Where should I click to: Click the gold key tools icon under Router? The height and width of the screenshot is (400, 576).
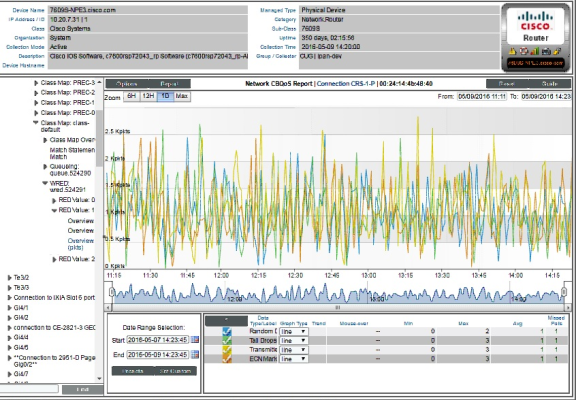coord(558,51)
